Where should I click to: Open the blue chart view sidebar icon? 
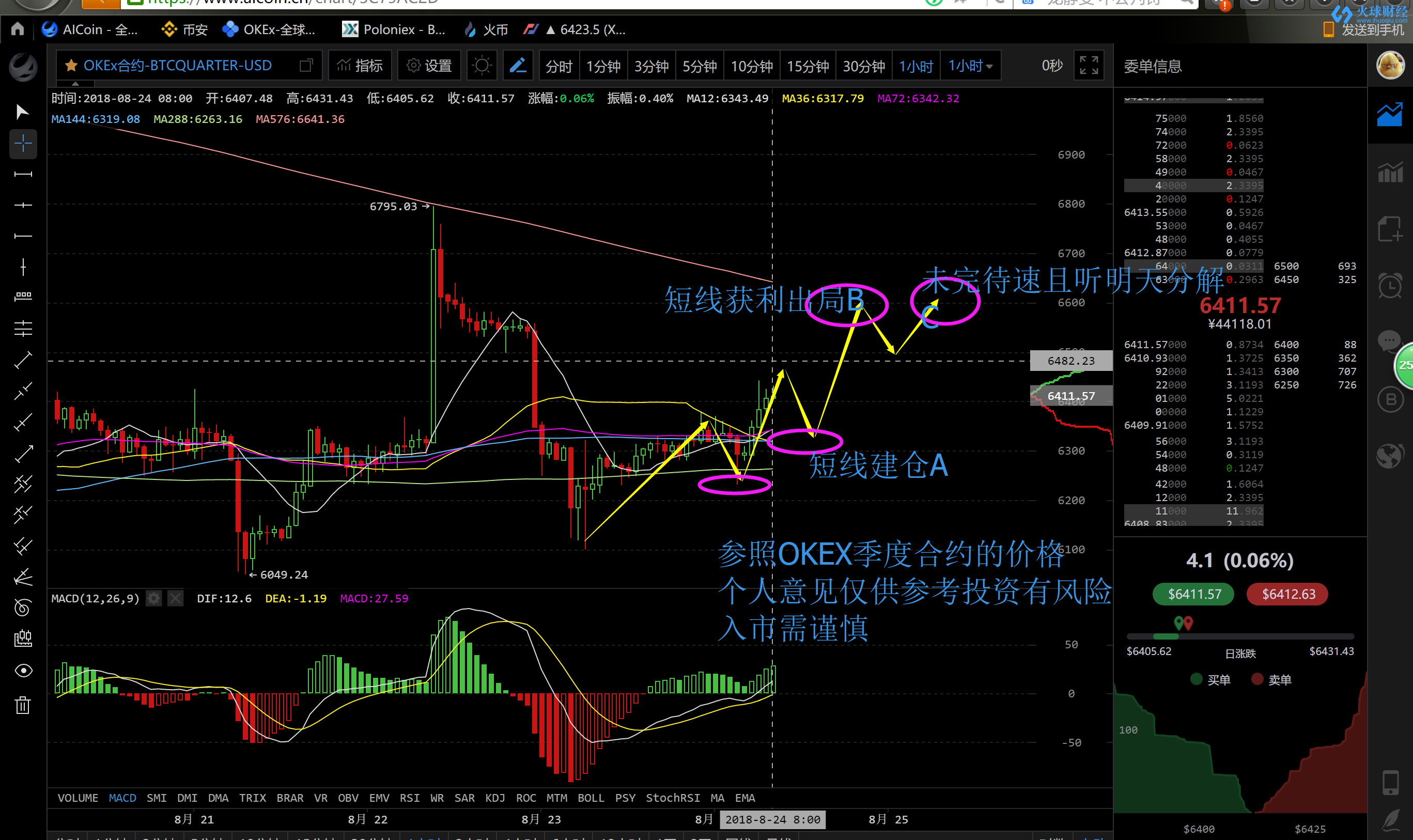point(1390,114)
